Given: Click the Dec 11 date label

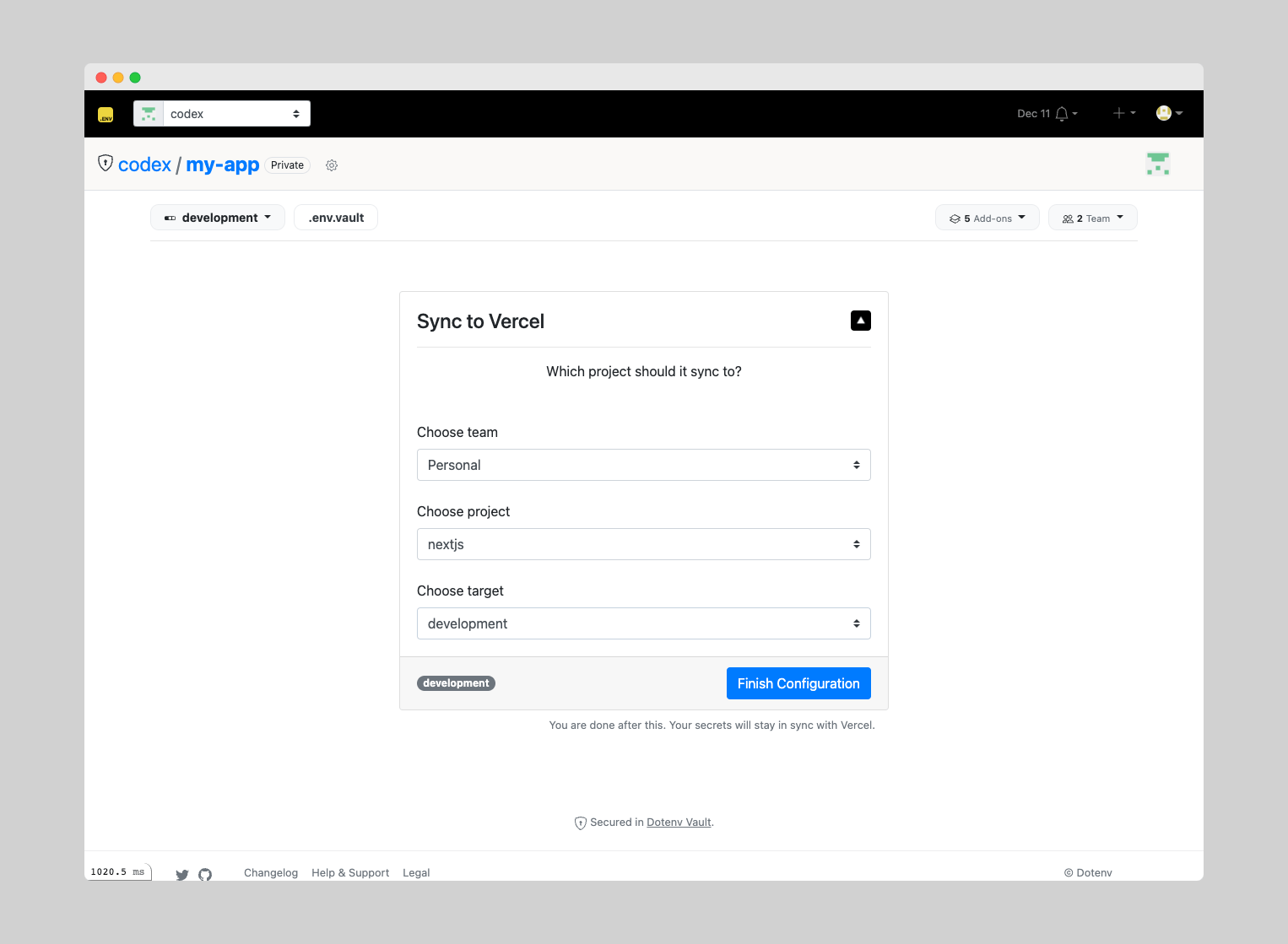Looking at the screenshot, I should point(1033,114).
